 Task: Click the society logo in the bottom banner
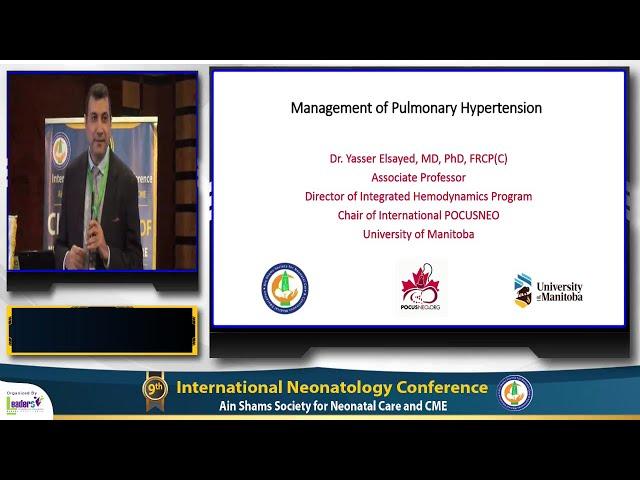point(515,393)
